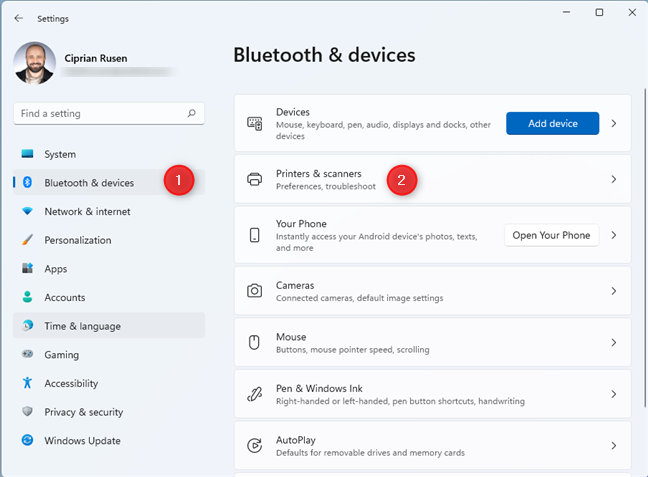Click the Accessibility figure icon
Screen dimensions: 648x477
click(x=27, y=383)
